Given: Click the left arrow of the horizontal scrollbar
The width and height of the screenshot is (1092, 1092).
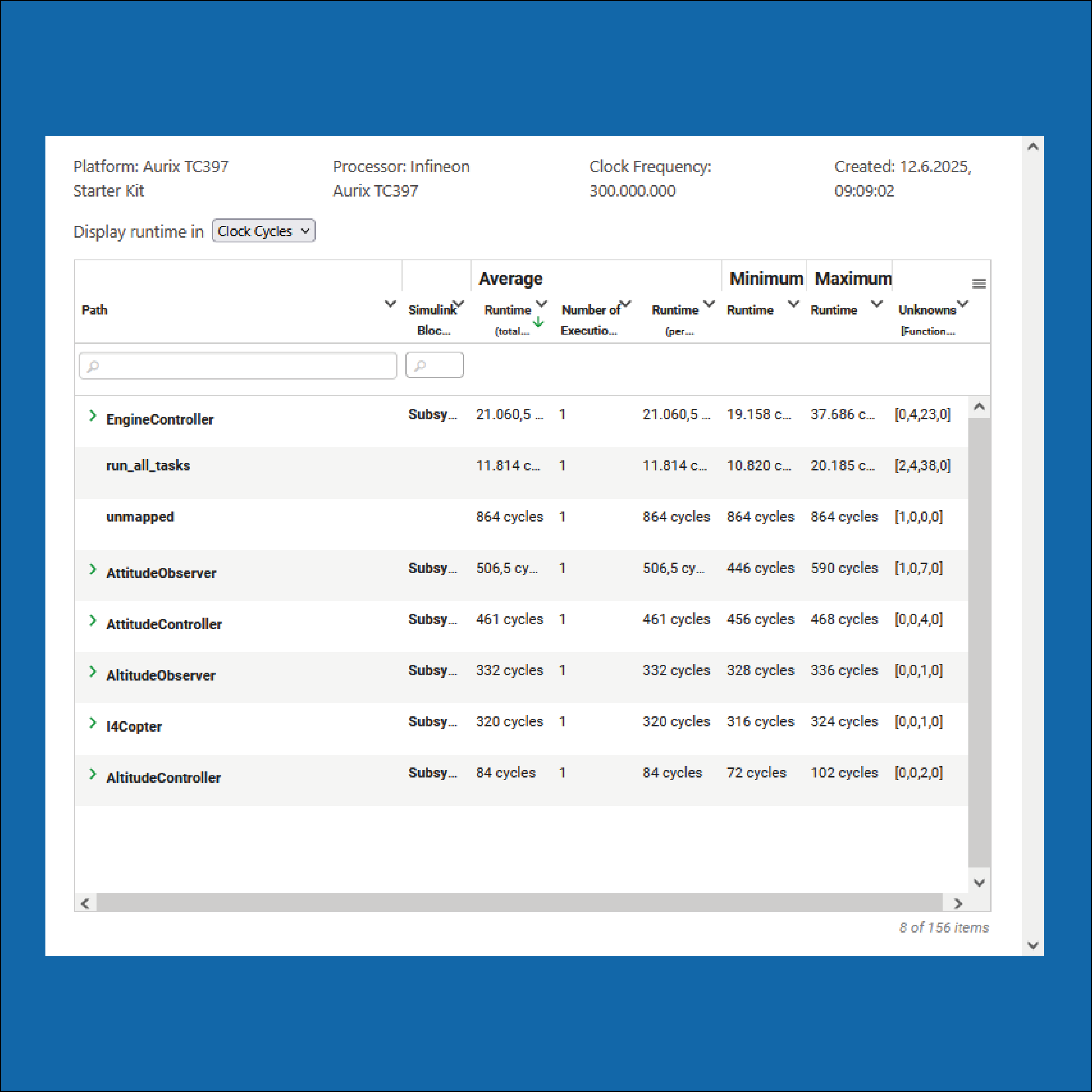Looking at the screenshot, I should [x=85, y=903].
